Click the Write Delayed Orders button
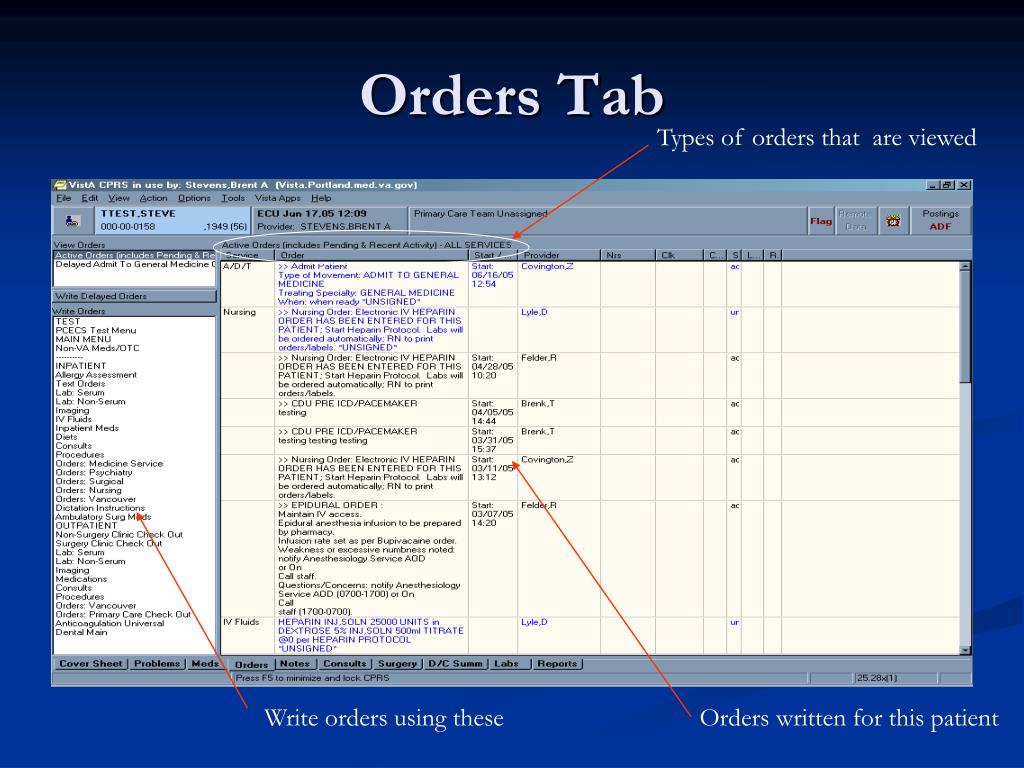Screen dimensions: 1024x768 pyautogui.click(x=134, y=296)
